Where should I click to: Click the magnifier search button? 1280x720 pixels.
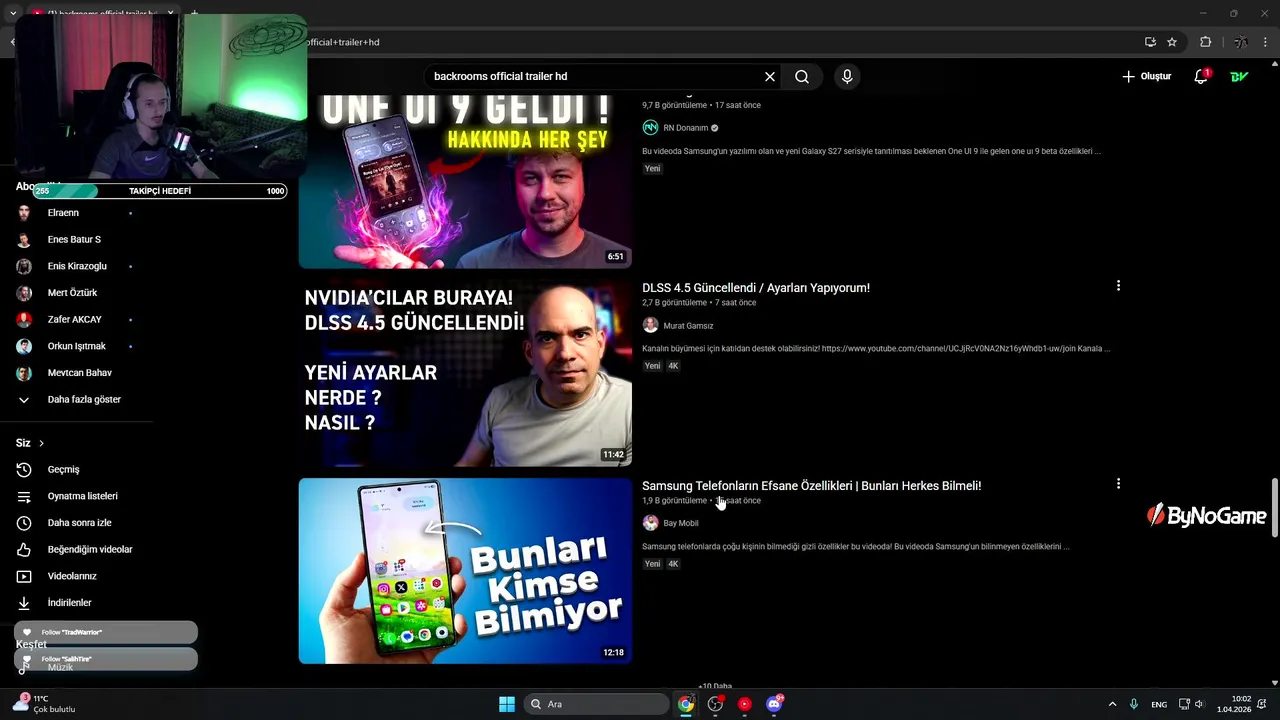tap(802, 77)
